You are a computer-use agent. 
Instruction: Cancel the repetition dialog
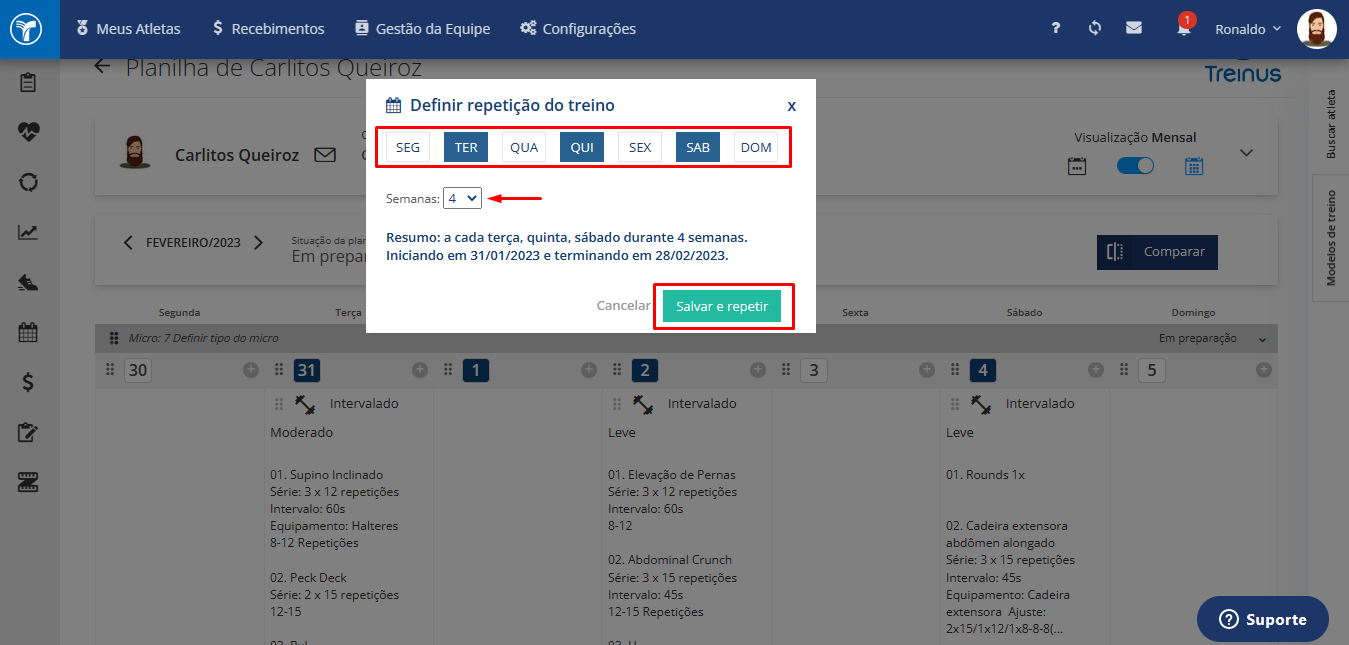tap(623, 306)
